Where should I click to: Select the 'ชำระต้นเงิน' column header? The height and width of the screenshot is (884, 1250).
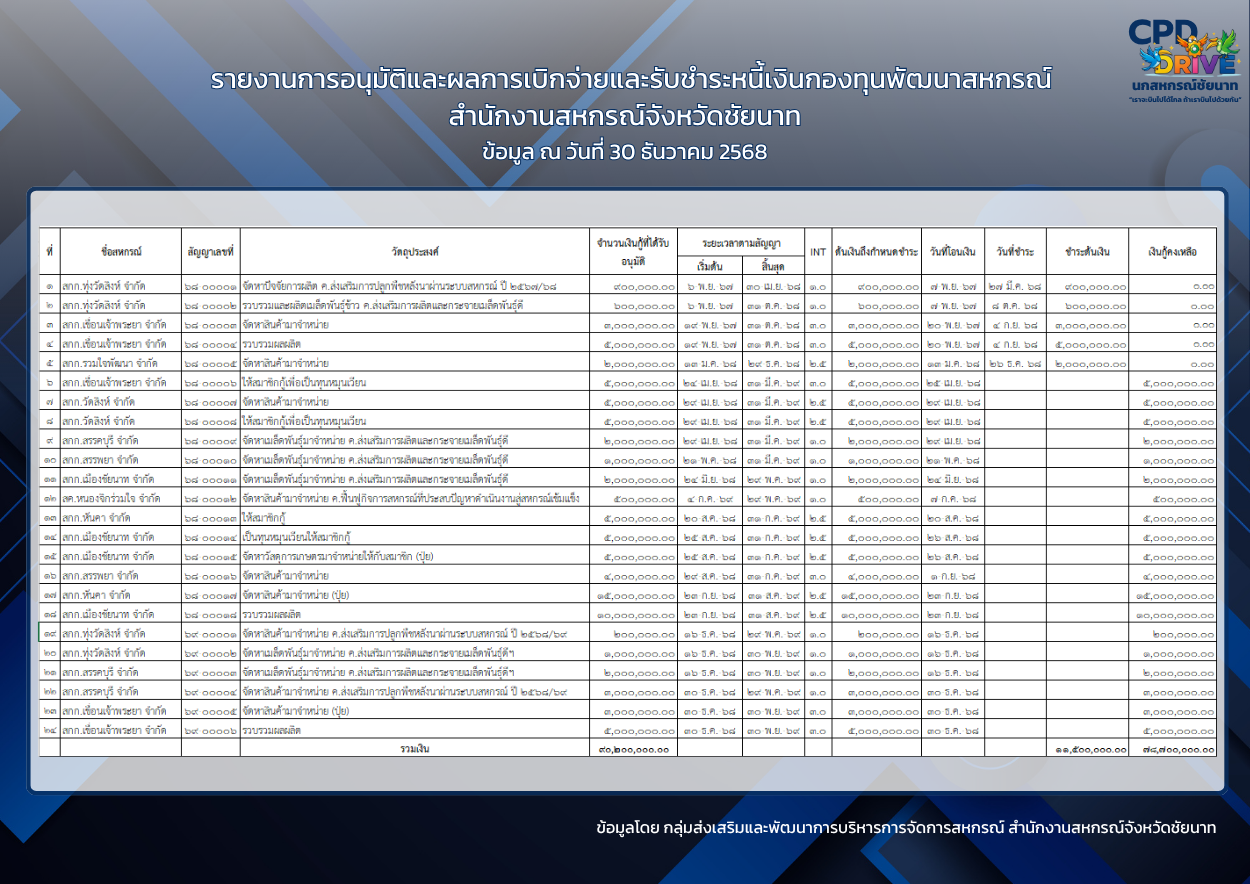click(x=1088, y=252)
